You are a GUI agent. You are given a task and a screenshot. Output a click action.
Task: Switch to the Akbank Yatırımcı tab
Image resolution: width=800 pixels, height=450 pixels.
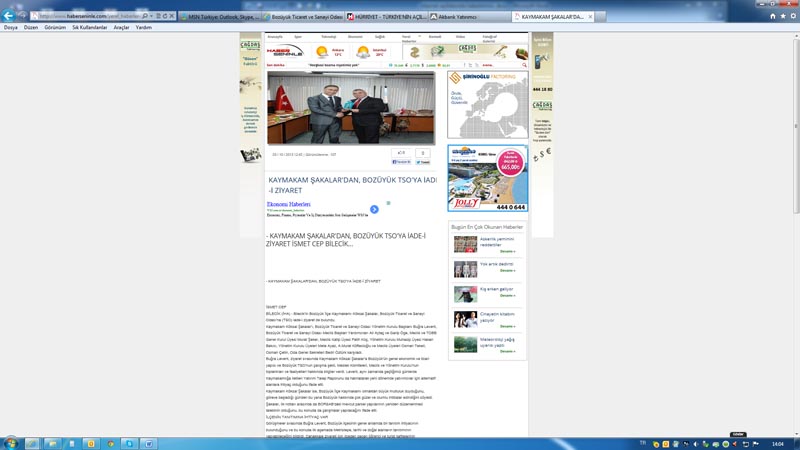point(470,17)
